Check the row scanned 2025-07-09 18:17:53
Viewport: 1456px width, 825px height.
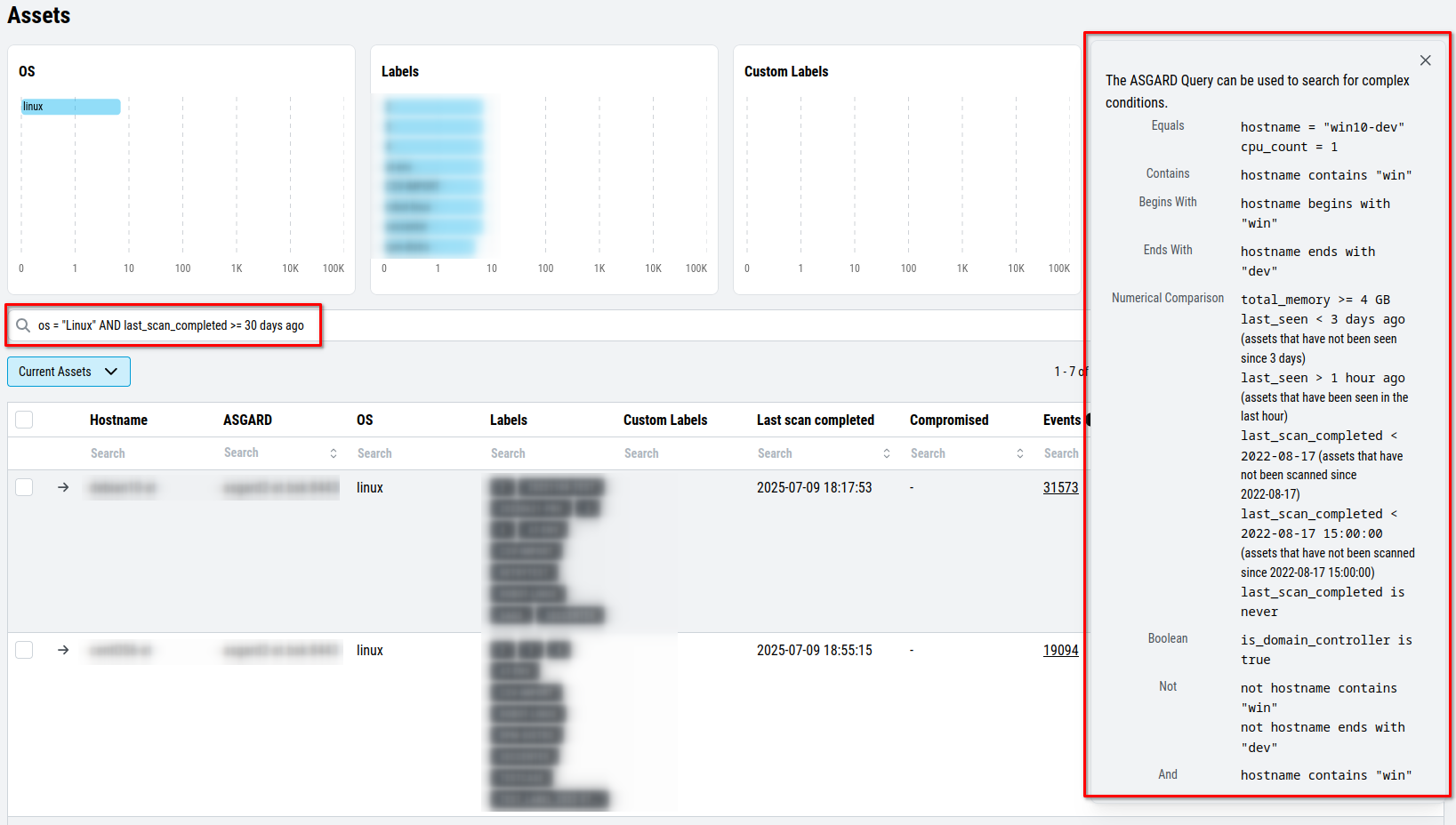(x=24, y=487)
